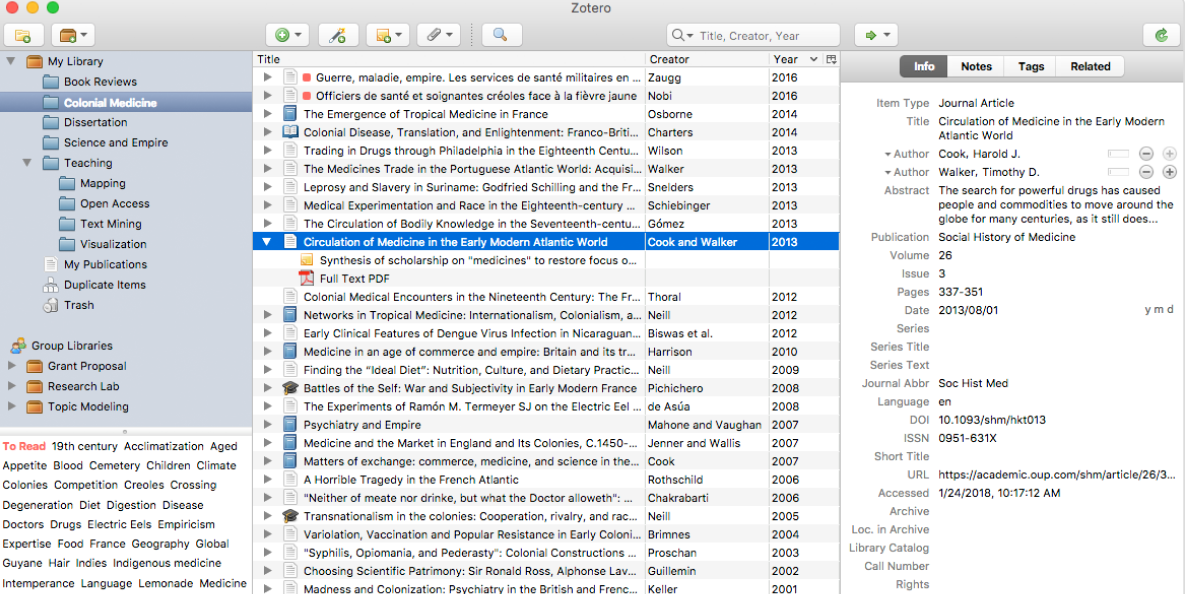Attach a file with the paperclip icon

pos(434,33)
